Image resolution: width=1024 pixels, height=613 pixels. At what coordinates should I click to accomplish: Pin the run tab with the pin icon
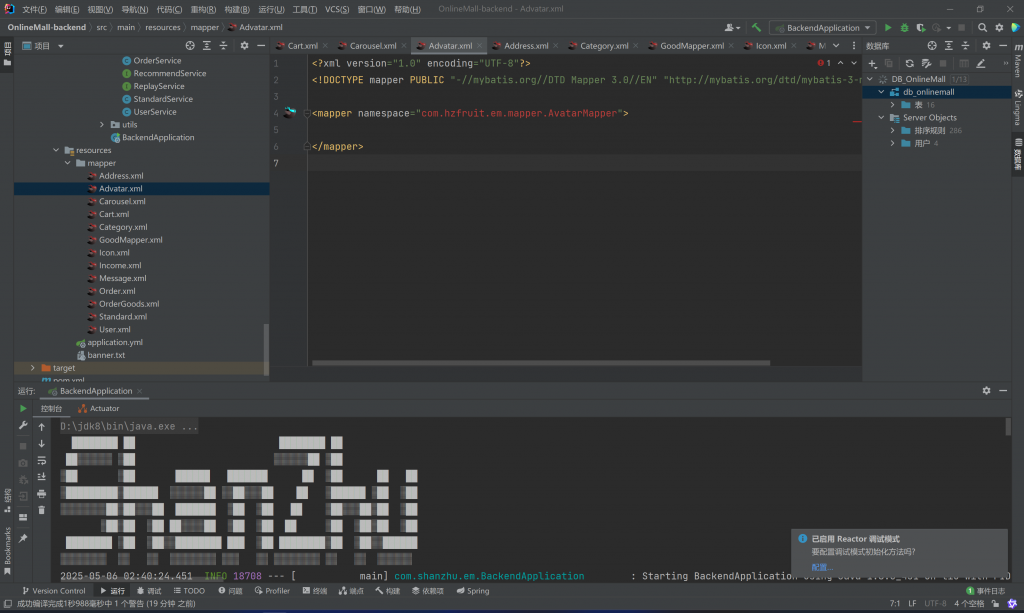pyautogui.click(x=23, y=538)
